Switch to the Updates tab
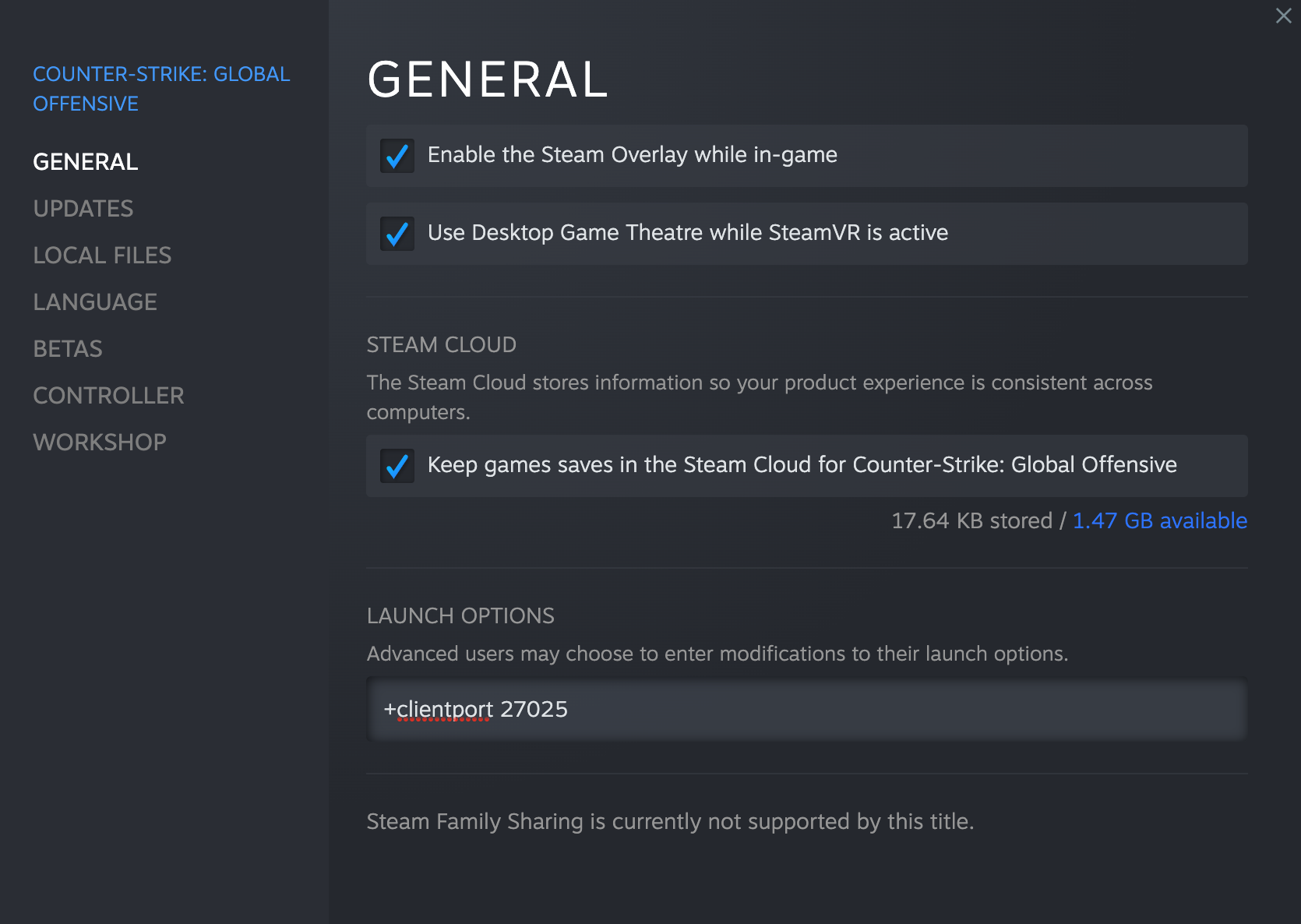The image size is (1301, 924). (83, 209)
